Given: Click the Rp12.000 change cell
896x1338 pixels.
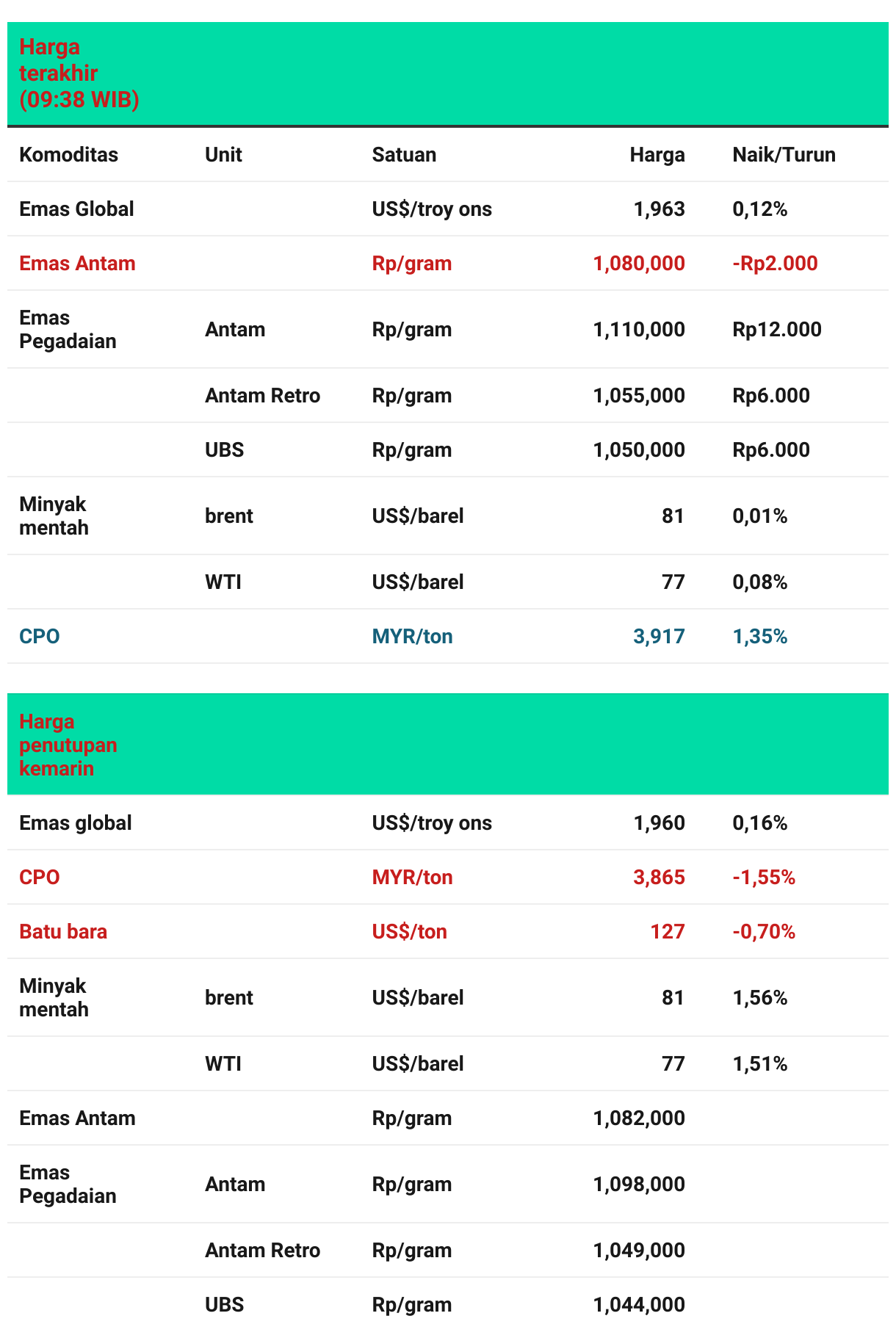Looking at the screenshot, I should coord(776,330).
